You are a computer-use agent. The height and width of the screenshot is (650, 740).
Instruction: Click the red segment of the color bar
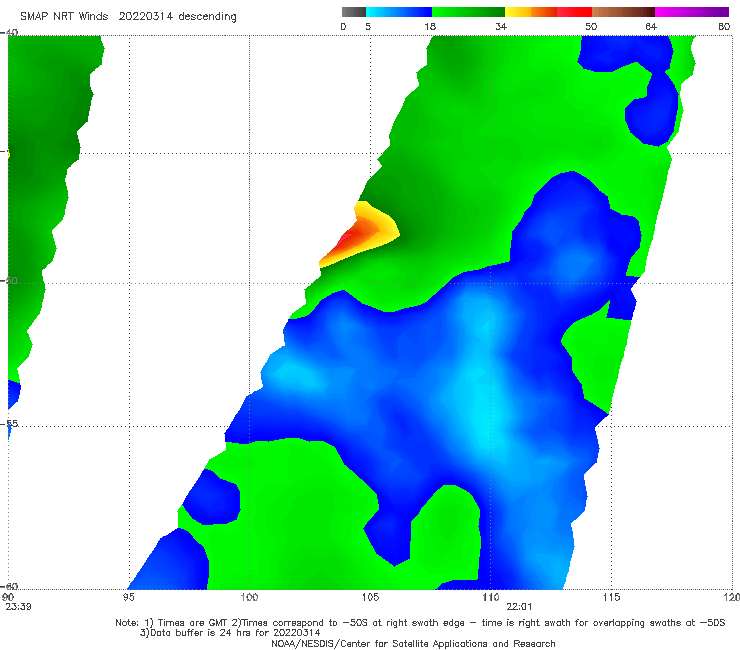tap(574, 12)
